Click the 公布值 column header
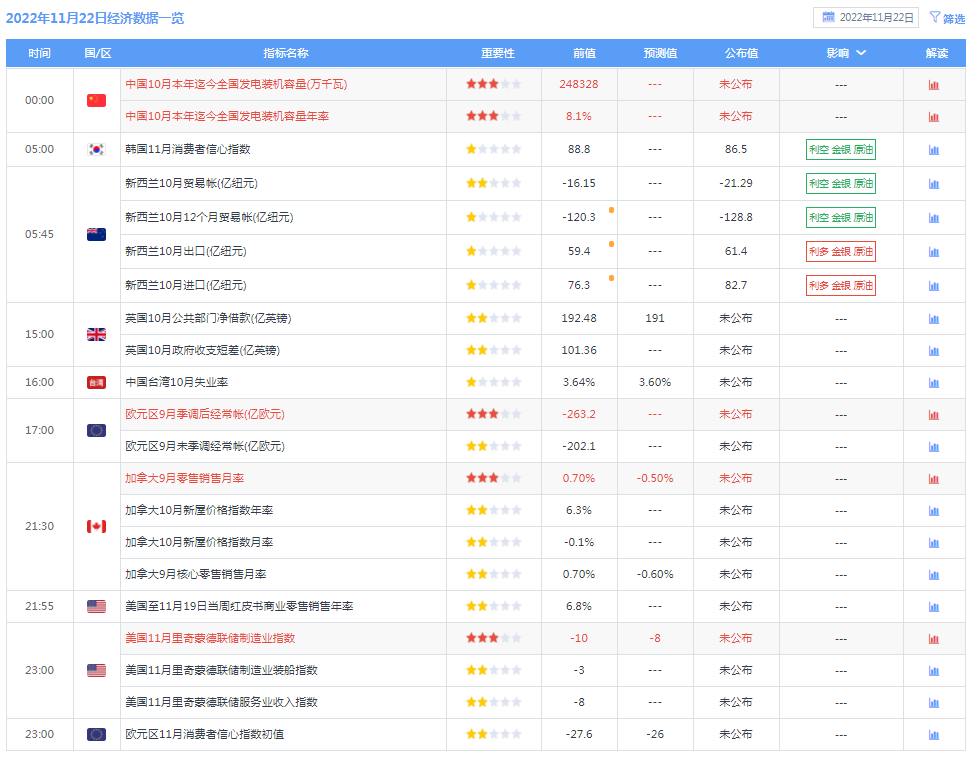 [x=741, y=53]
